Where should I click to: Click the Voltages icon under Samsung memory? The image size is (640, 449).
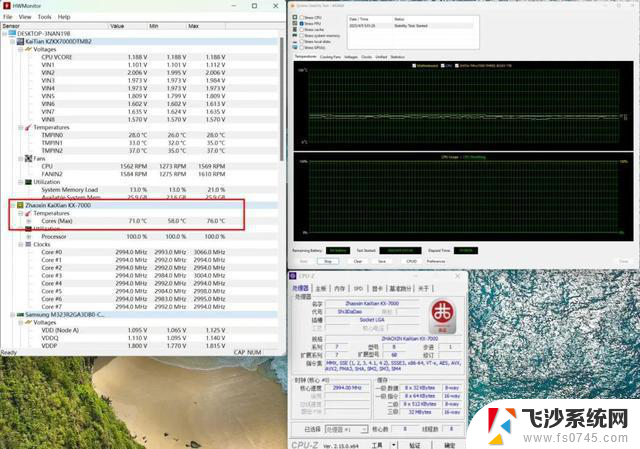point(28,322)
